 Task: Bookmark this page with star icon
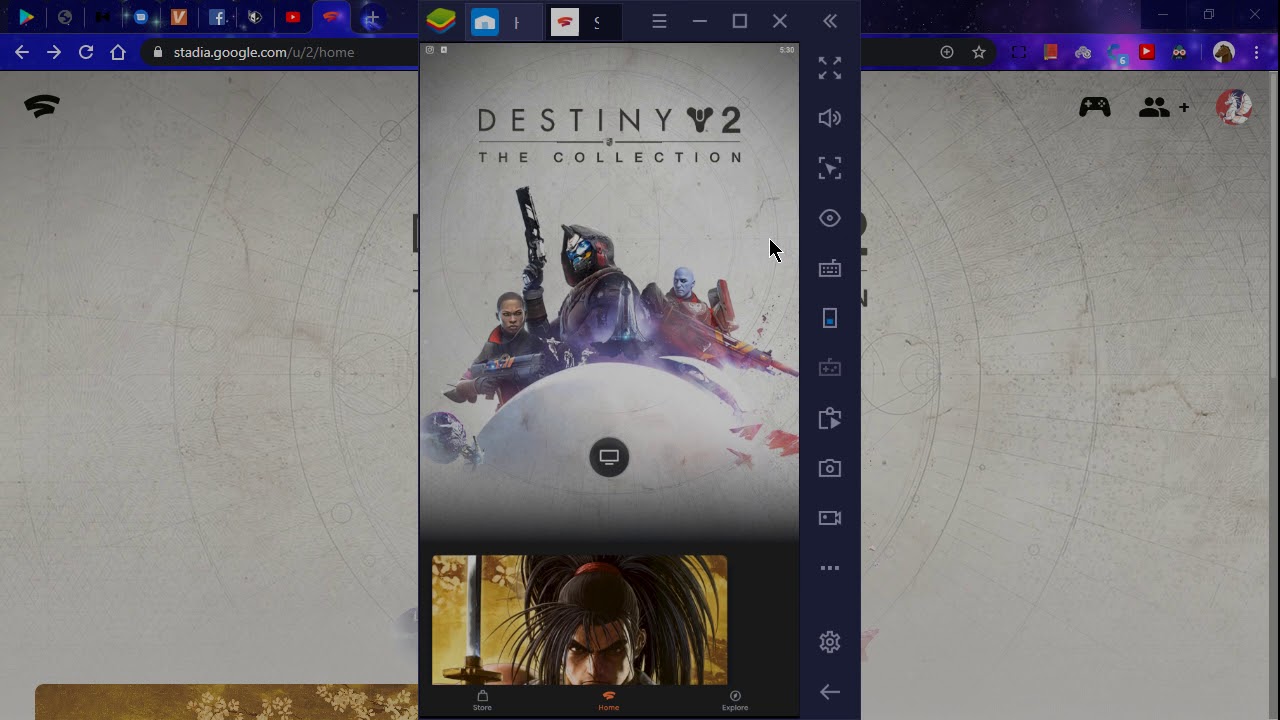[x=979, y=52]
